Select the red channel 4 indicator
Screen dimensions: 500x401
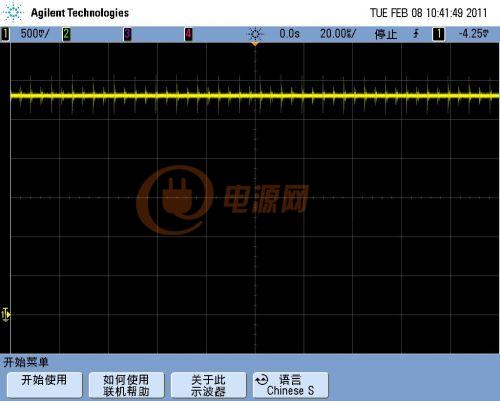click(188, 34)
